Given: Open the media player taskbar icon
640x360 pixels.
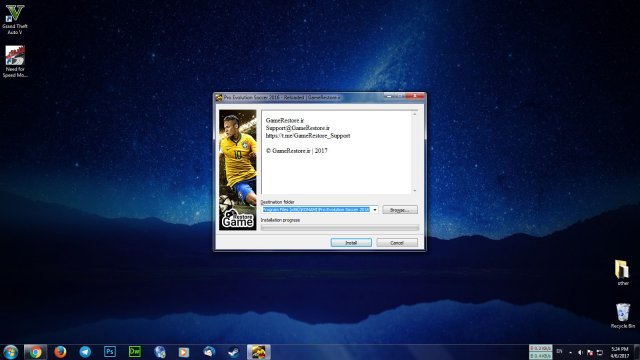Looking at the screenshot, I should [x=184, y=352].
